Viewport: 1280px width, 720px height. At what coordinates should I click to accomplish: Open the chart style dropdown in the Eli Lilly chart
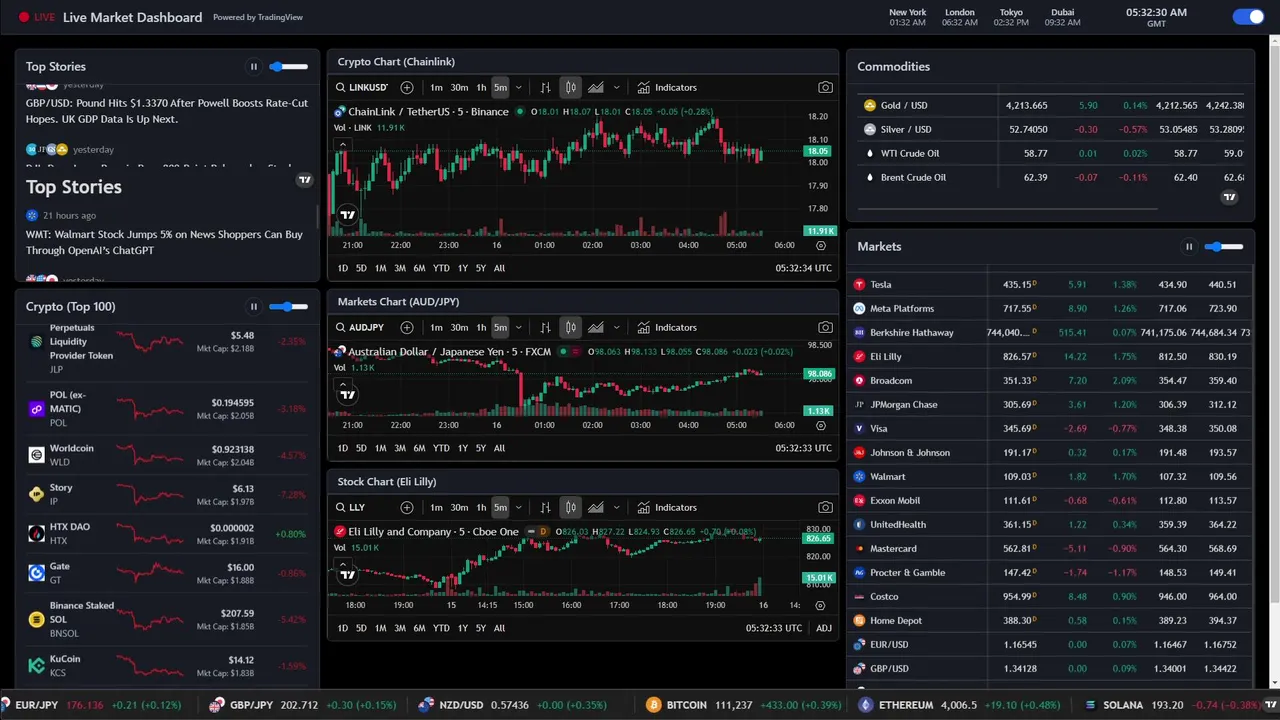tap(617, 508)
